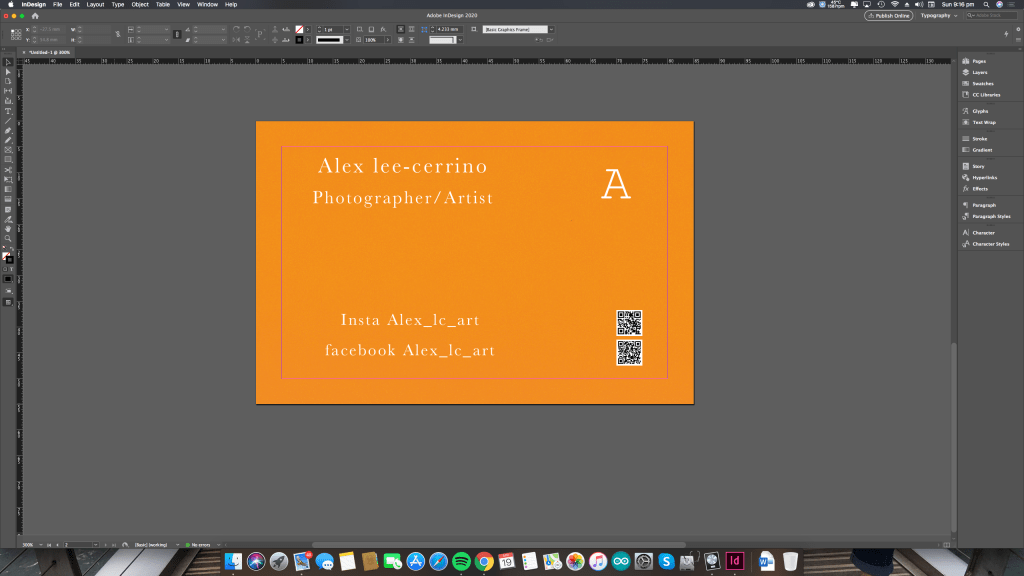Choose the Hand tool
1024x576 pixels.
coord(8,228)
